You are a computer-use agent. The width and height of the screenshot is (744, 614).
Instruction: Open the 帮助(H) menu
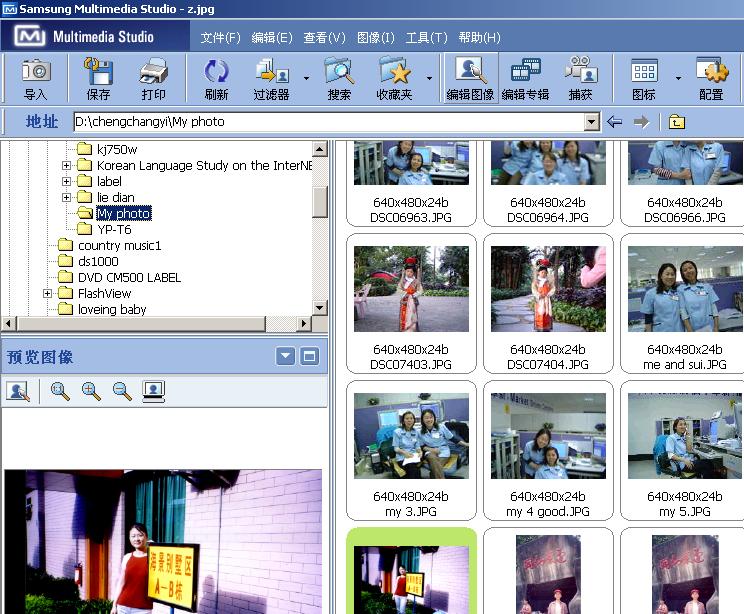click(480, 37)
